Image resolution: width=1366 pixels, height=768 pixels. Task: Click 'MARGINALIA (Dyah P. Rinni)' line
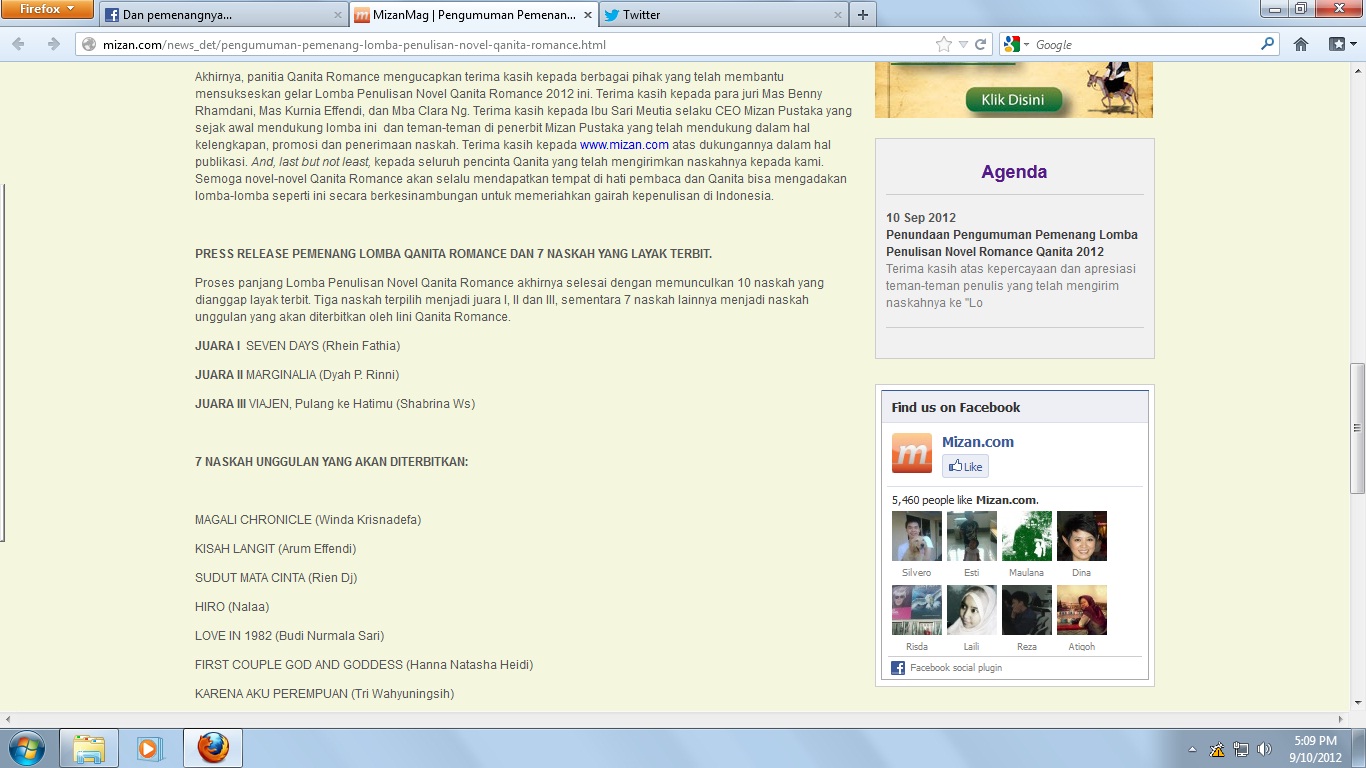(x=322, y=375)
